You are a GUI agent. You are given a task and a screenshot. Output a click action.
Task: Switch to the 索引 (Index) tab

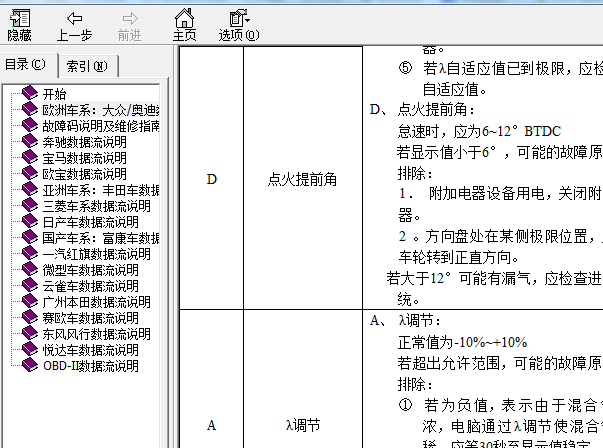coord(87,66)
